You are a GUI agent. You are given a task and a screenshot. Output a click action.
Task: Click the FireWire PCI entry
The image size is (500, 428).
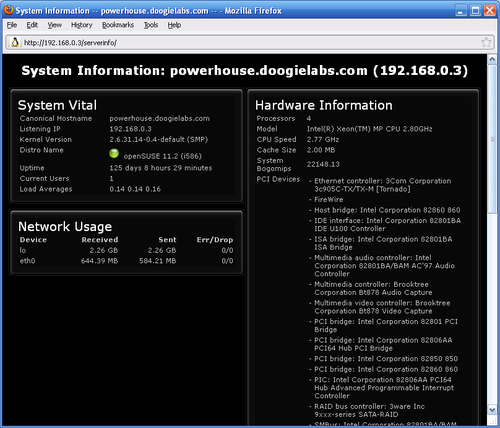329,200
